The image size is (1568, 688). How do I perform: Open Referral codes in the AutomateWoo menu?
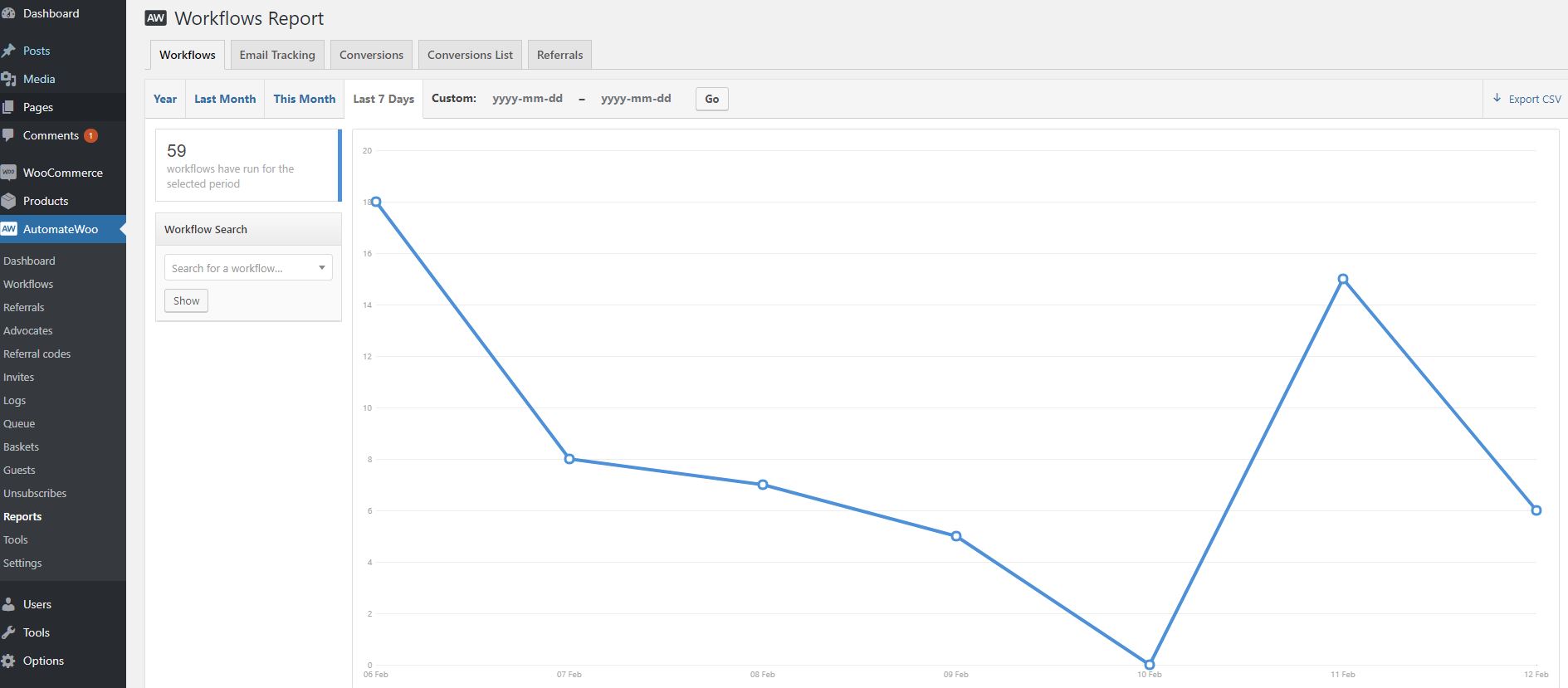(37, 354)
